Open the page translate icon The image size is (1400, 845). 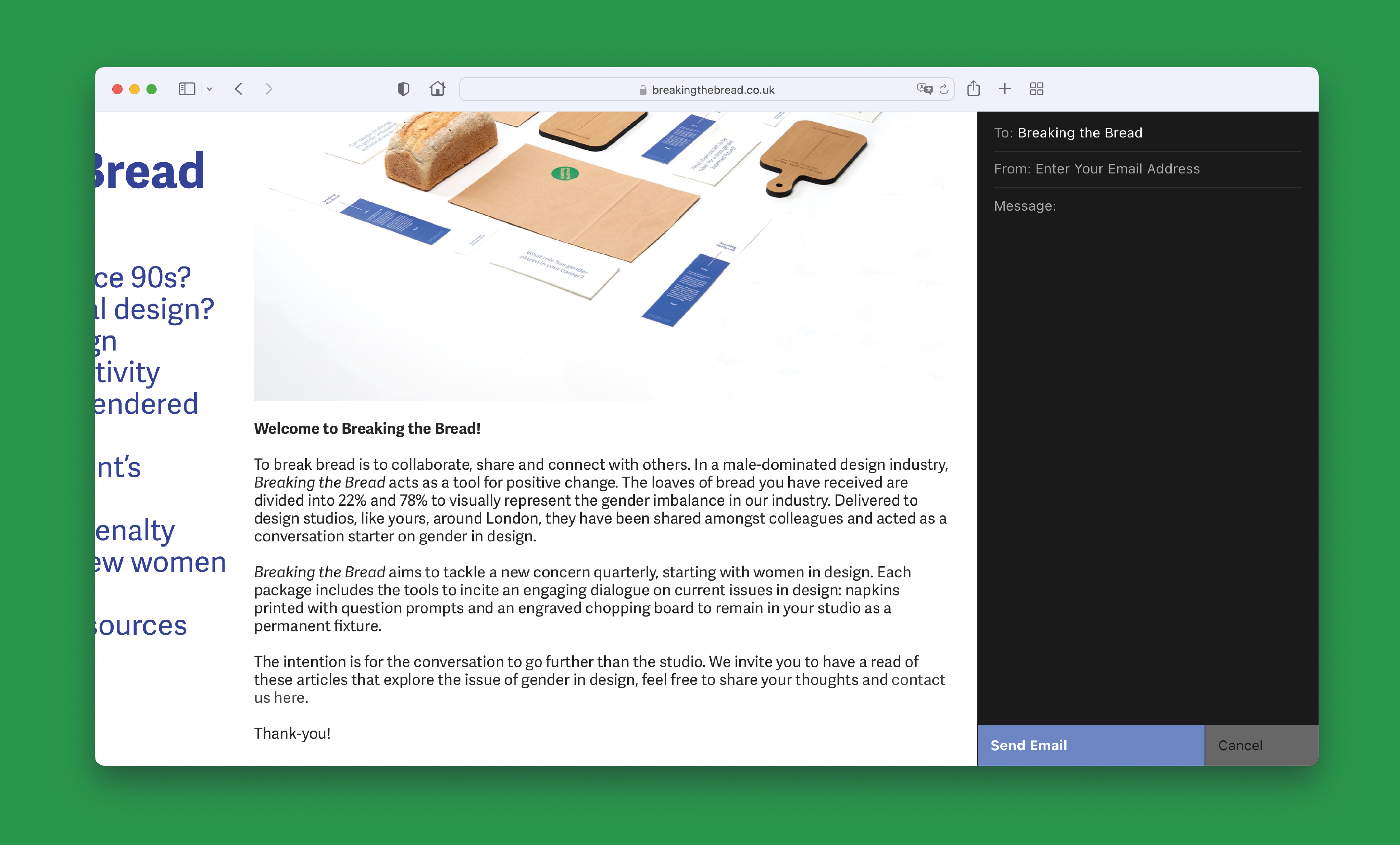click(925, 89)
